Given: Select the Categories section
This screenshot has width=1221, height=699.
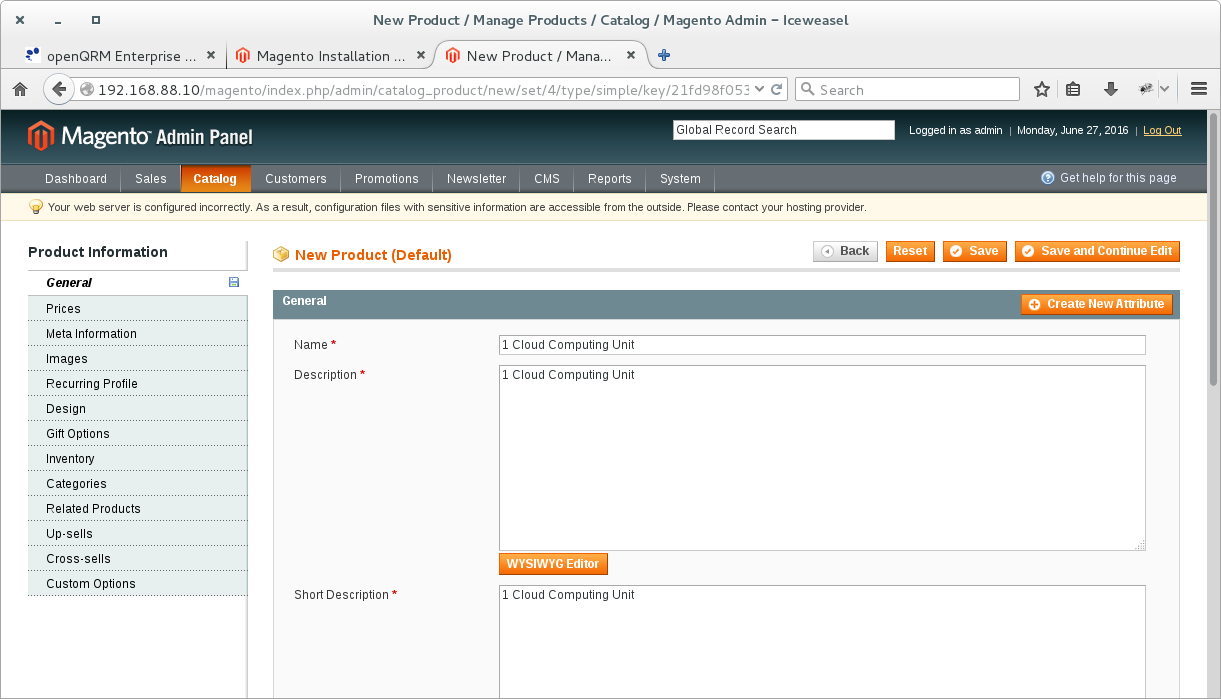Looking at the screenshot, I should (x=137, y=484).
